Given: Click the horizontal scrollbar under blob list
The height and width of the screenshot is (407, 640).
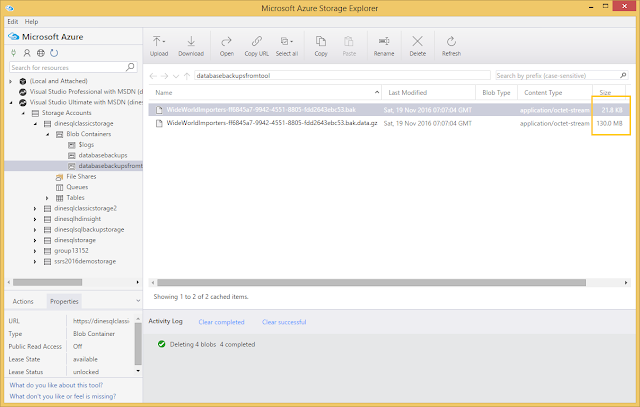Looking at the screenshot, I should click(x=371, y=282).
